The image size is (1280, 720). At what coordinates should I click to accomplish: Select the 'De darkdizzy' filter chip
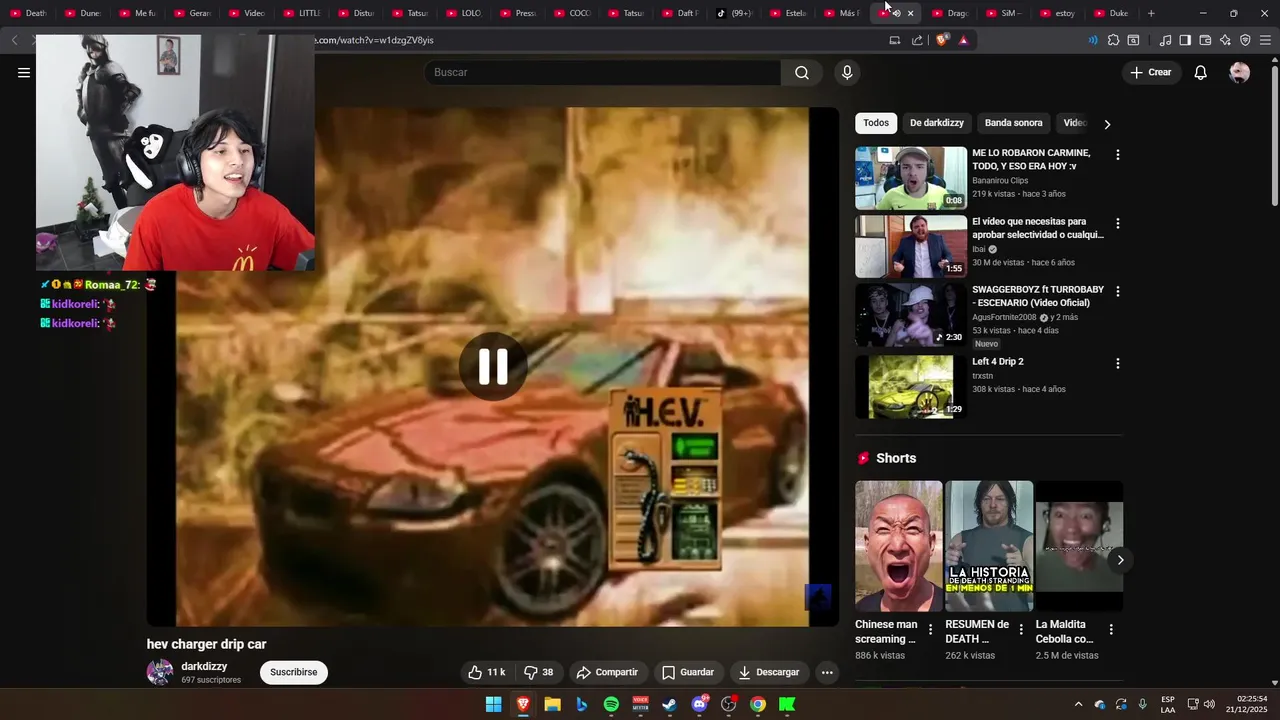point(937,123)
